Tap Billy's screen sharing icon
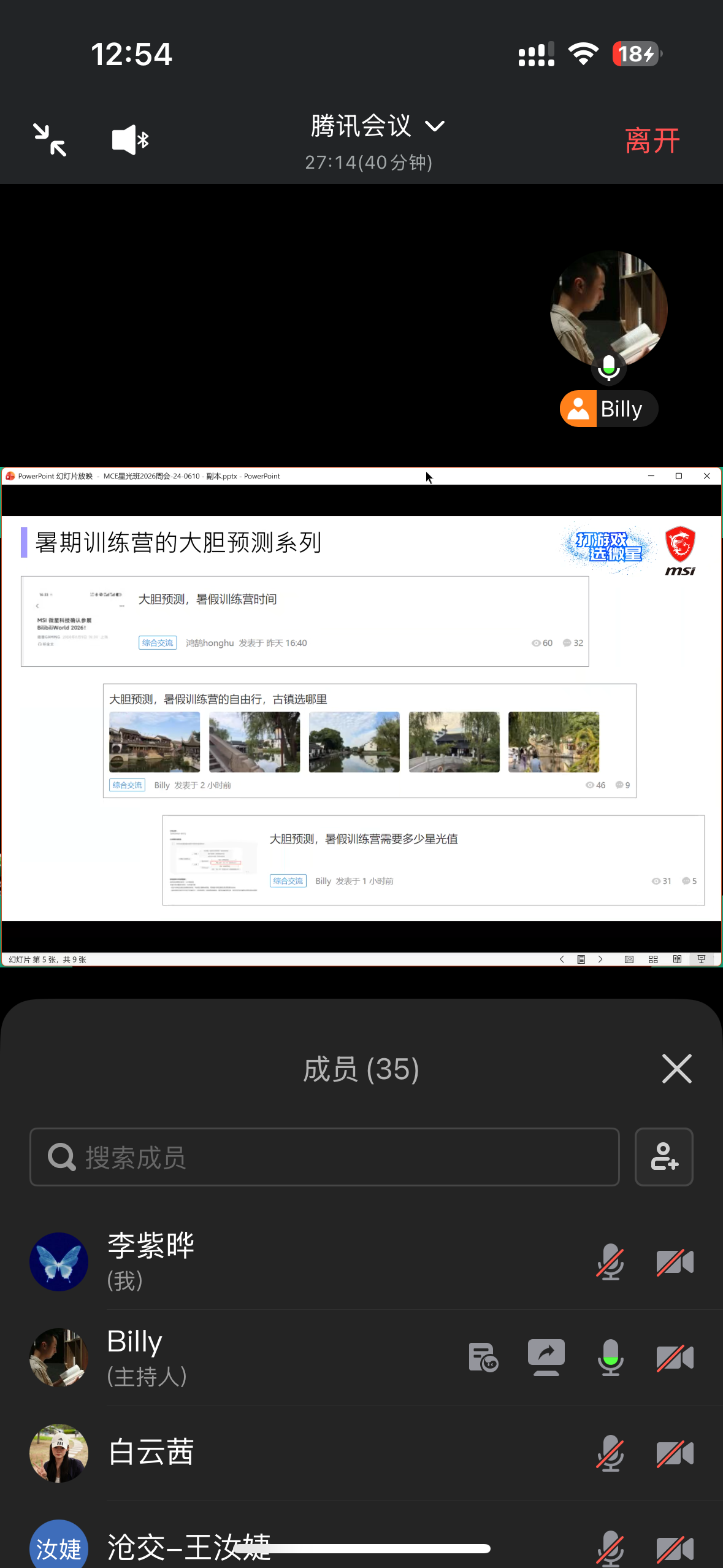This screenshot has width=723, height=1568. (546, 1358)
